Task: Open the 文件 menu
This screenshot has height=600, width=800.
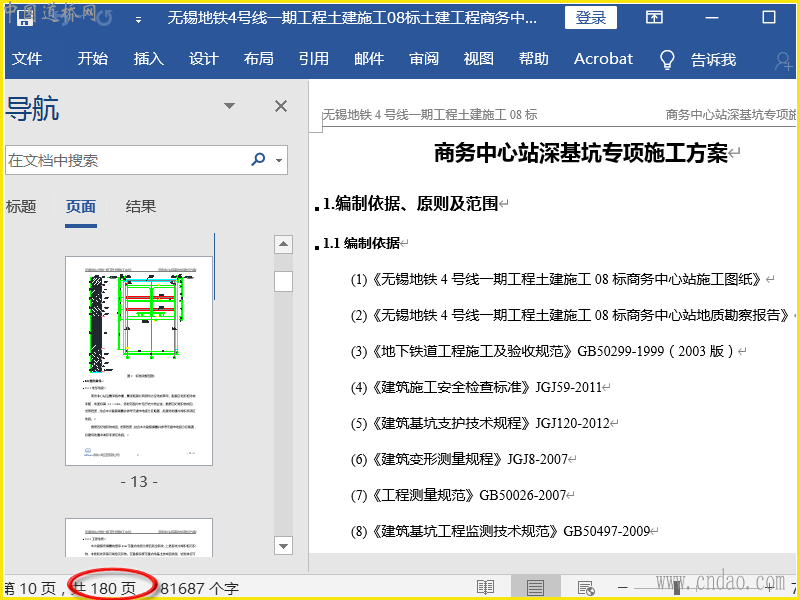Action: 27,59
